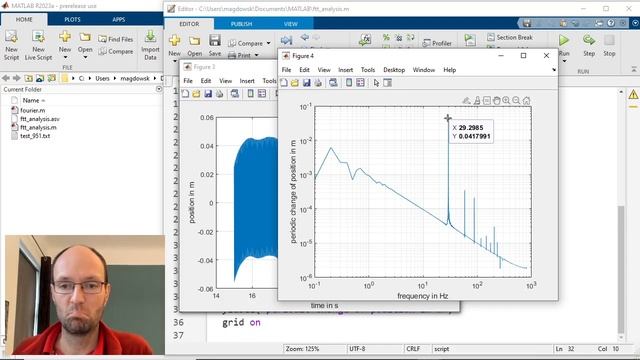The height and width of the screenshot is (360, 640).
Task: Expand the Home tab's New dropdown
Action: (65, 57)
